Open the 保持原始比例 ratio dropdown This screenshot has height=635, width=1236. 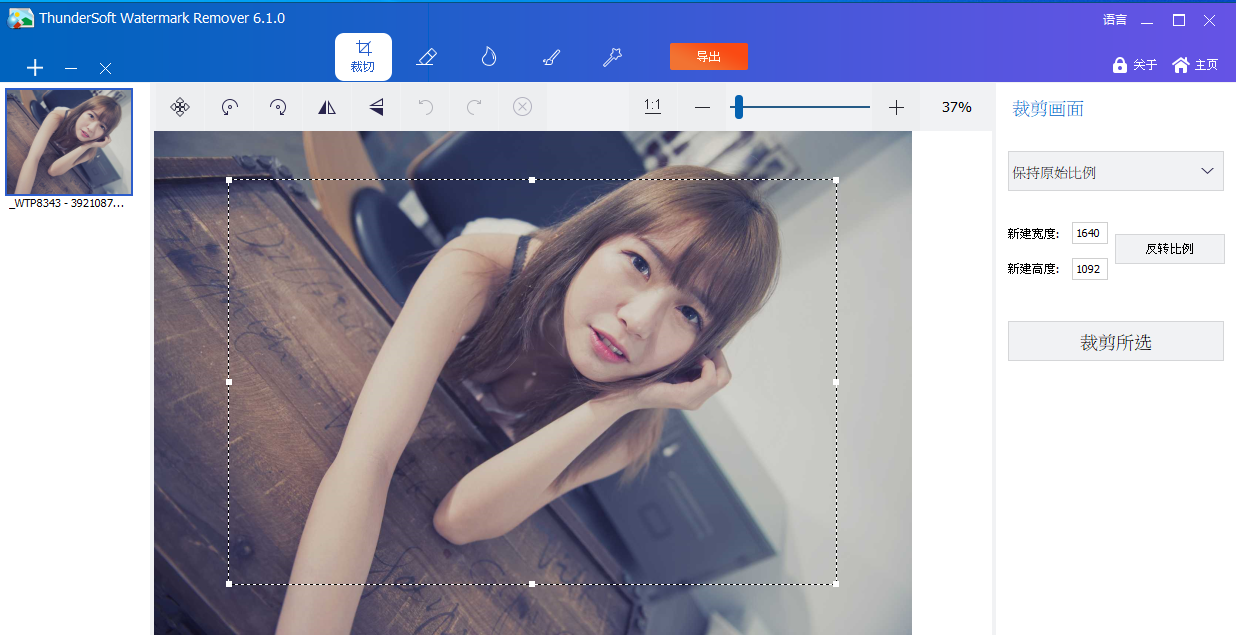(1116, 172)
